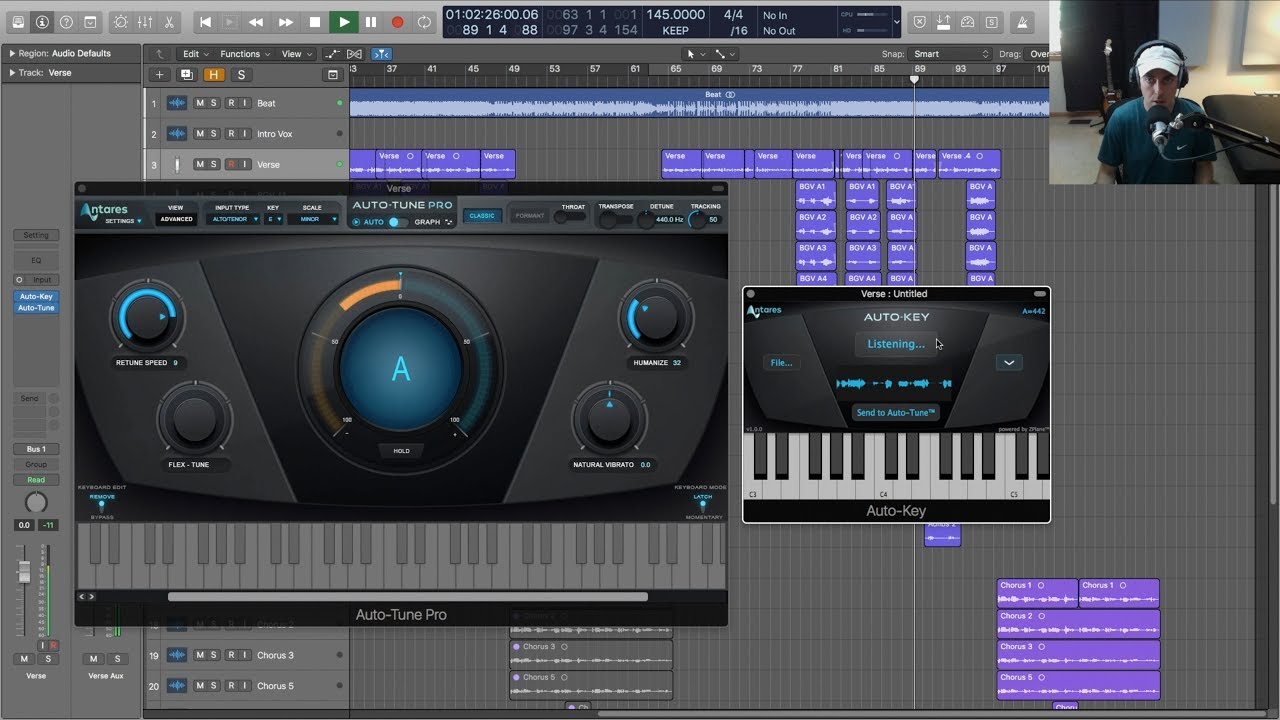Toggle the Metronome click icon
This screenshot has height=720, width=1280.
(1023, 21)
